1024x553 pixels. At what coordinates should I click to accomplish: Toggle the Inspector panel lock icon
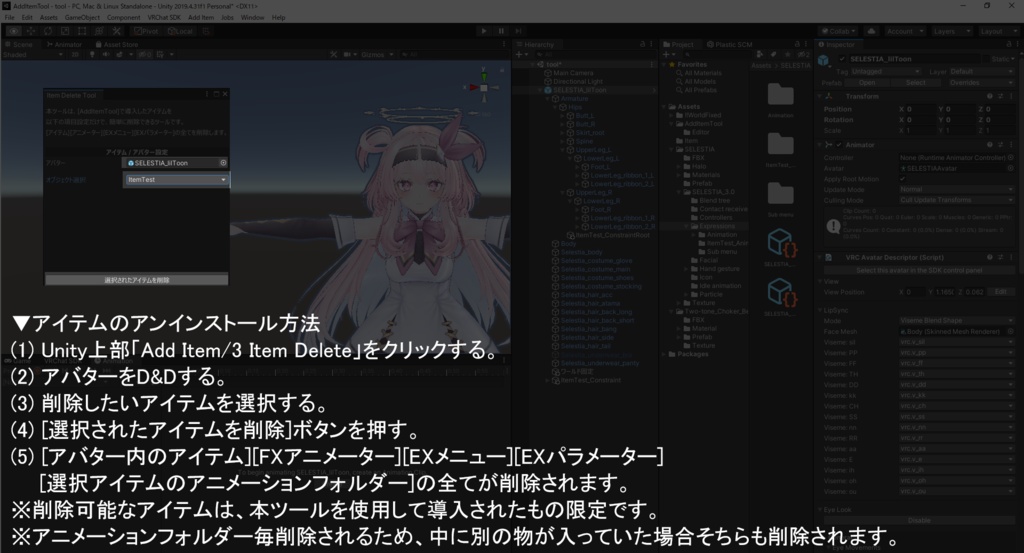coord(1009,44)
